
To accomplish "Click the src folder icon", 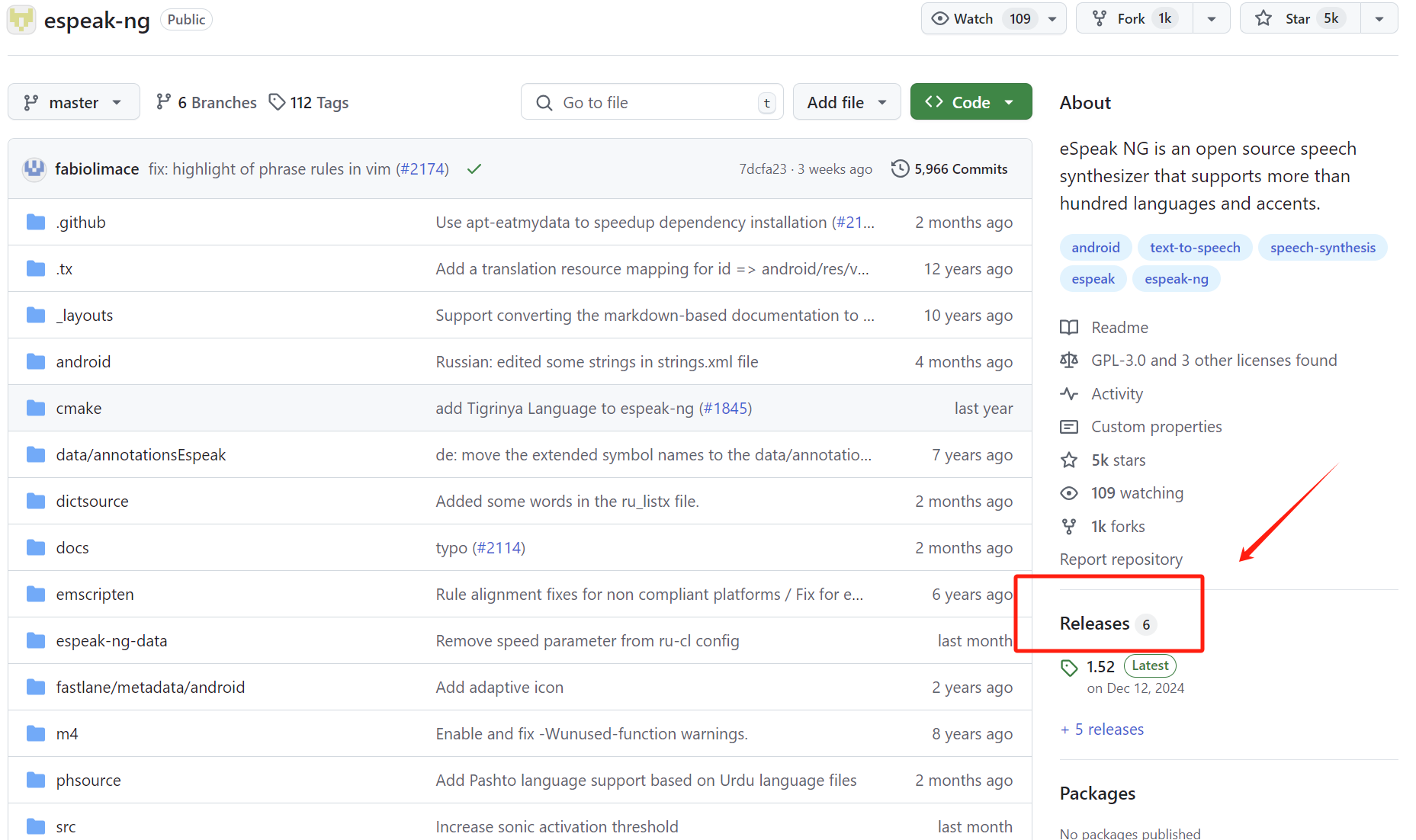I will click(x=36, y=826).
